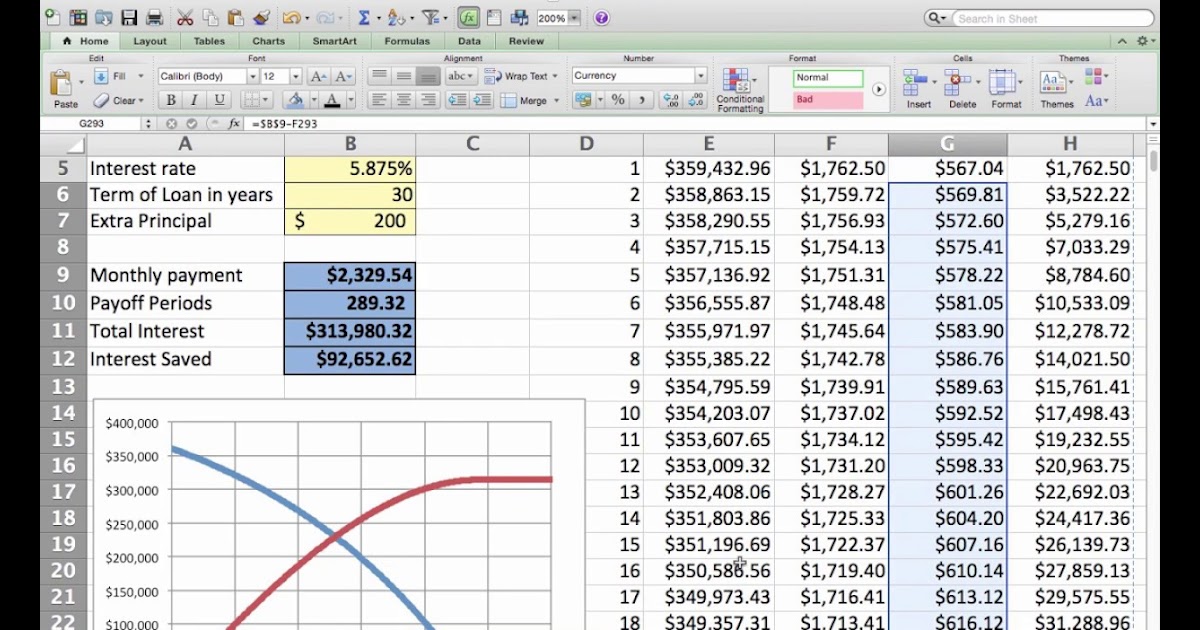Open the Charts ribbon tab
Image resolution: width=1200 pixels, height=630 pixels.
[x=268, y=41]
